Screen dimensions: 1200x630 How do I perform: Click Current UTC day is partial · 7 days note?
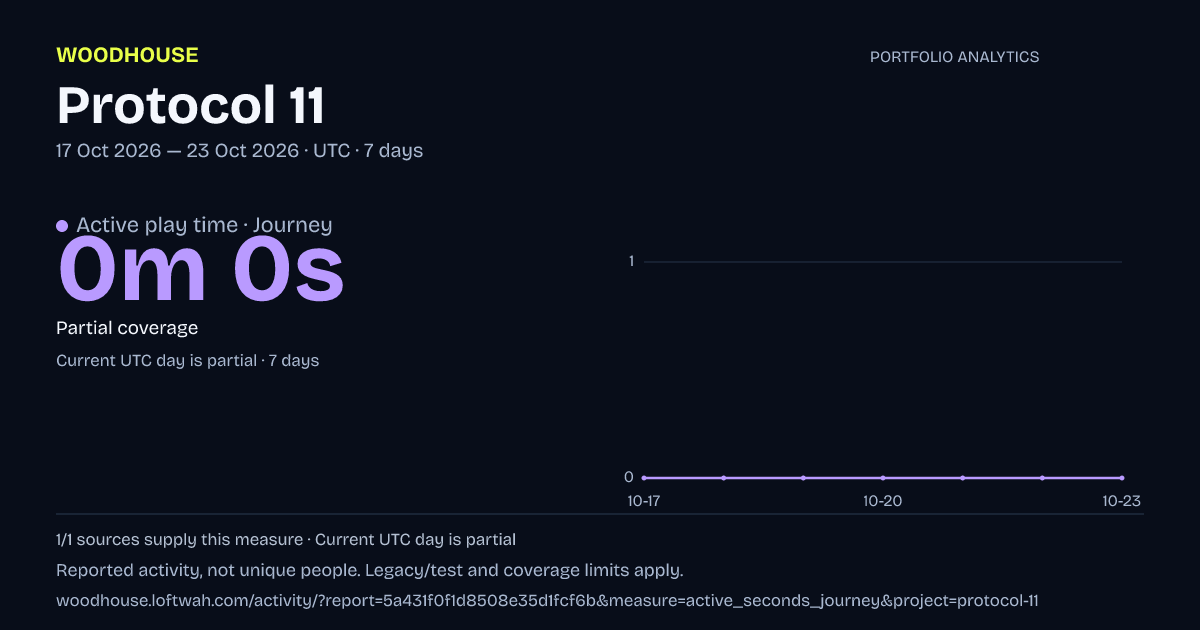[188, 360]
